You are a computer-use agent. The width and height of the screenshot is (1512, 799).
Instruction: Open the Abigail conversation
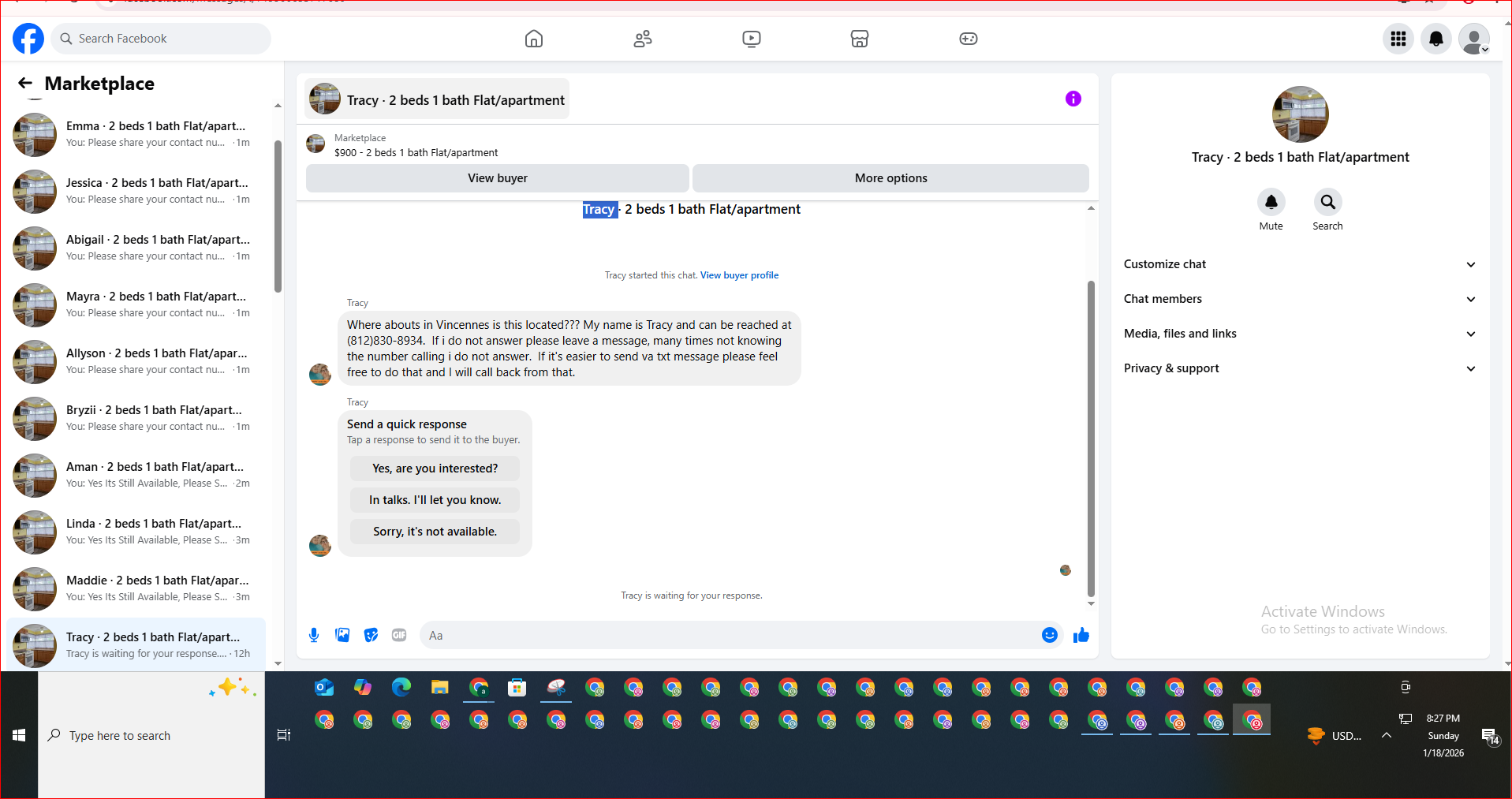(x=136, y=248)
